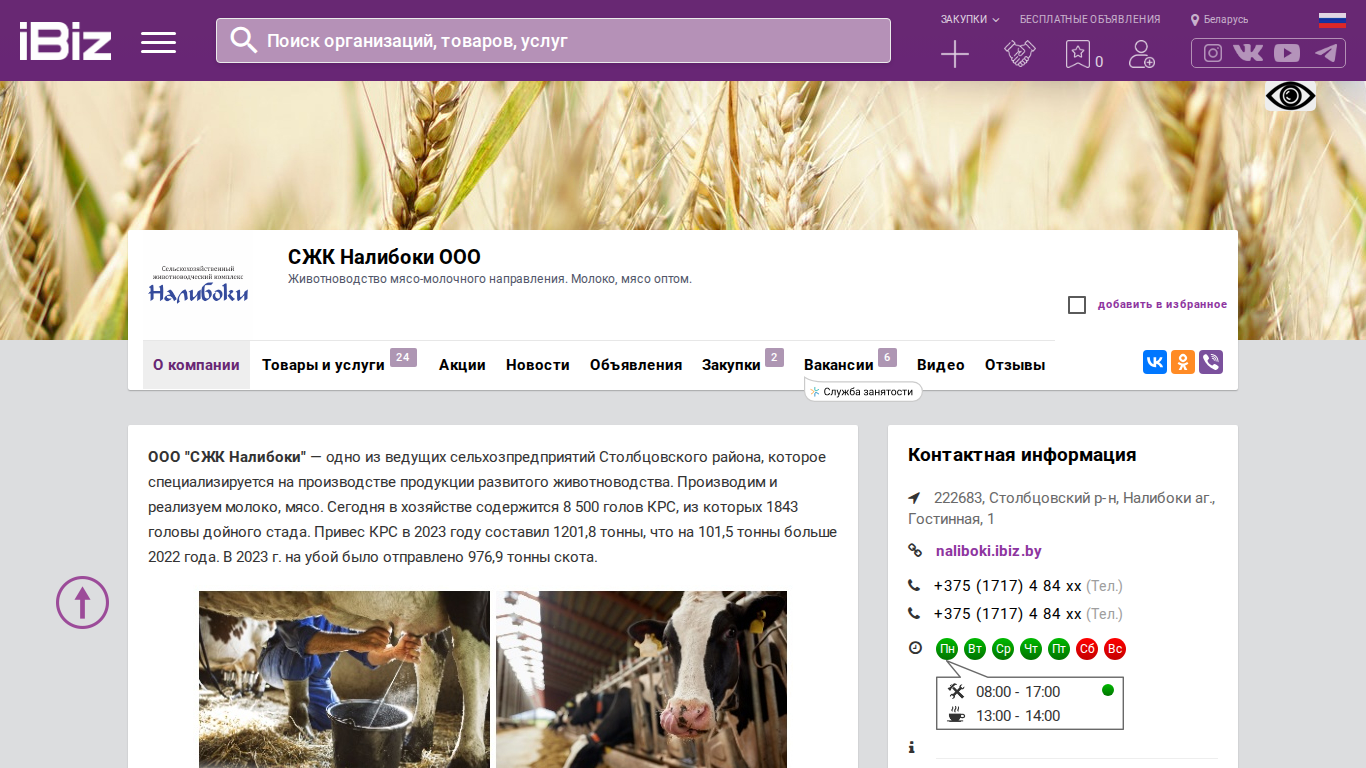Switch to 'Товары и услуги' tab
Image resolution: width=1366 pixels, height=768 pixels.
point(323,365)
